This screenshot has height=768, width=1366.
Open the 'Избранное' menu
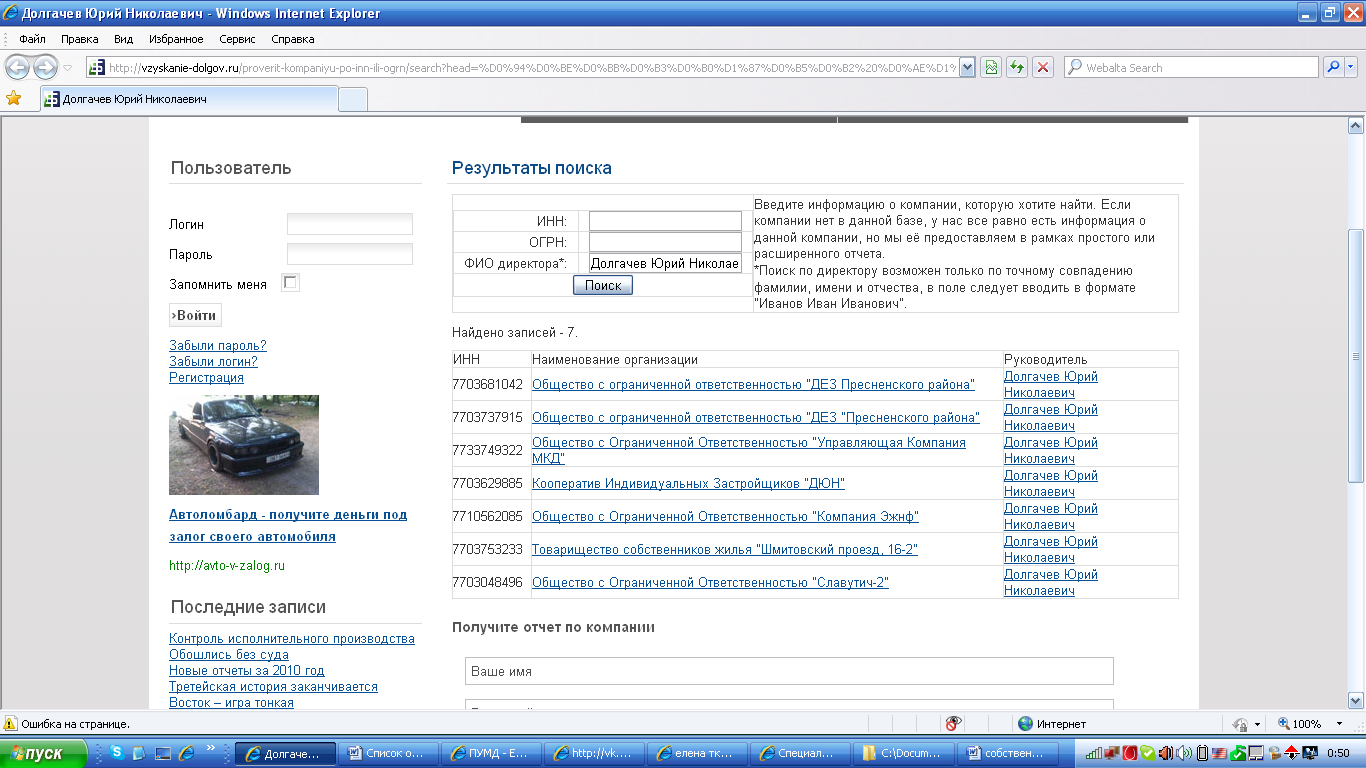click(x=176, y=39)
